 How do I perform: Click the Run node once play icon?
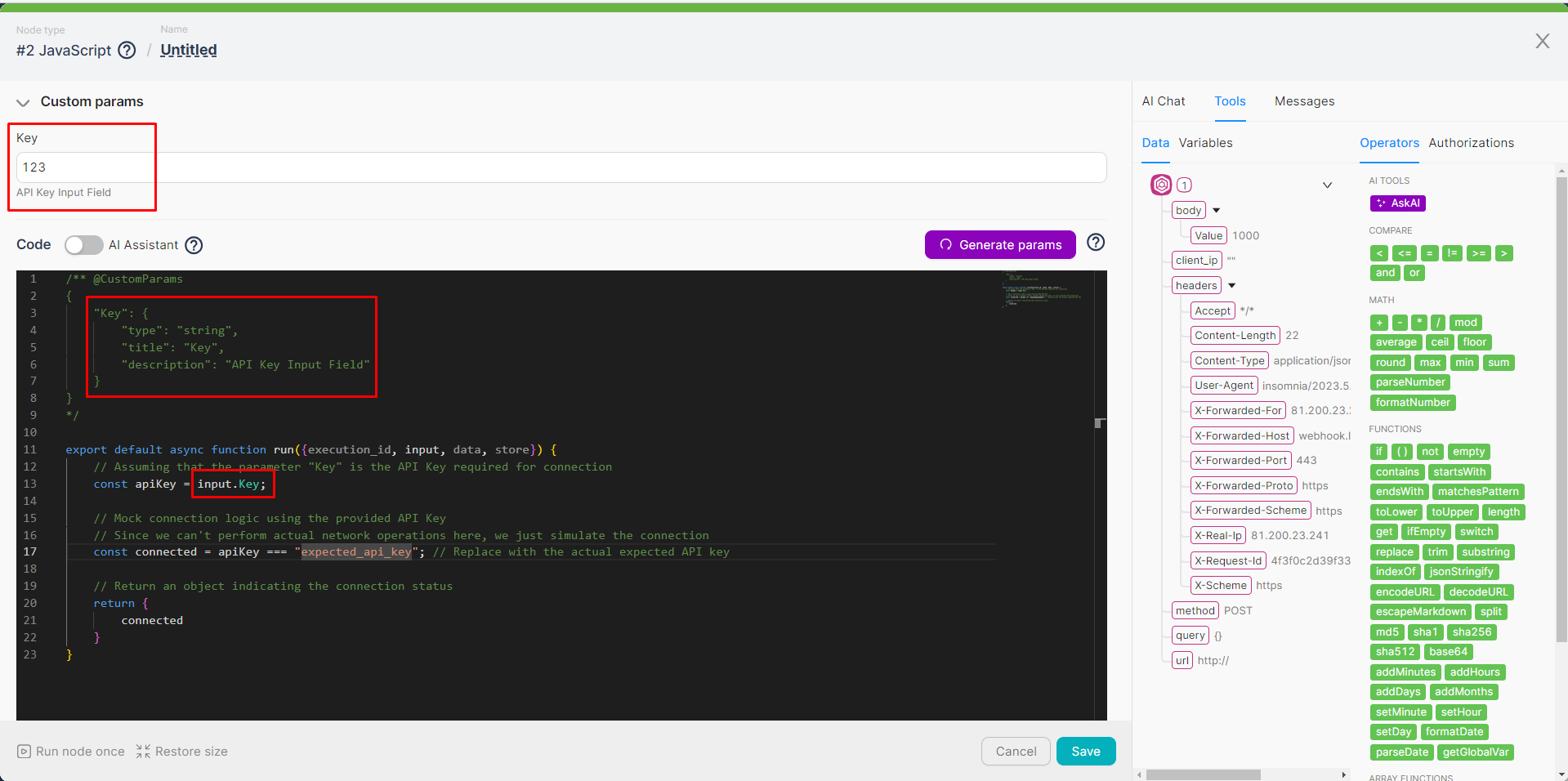[x=25, y=752]
